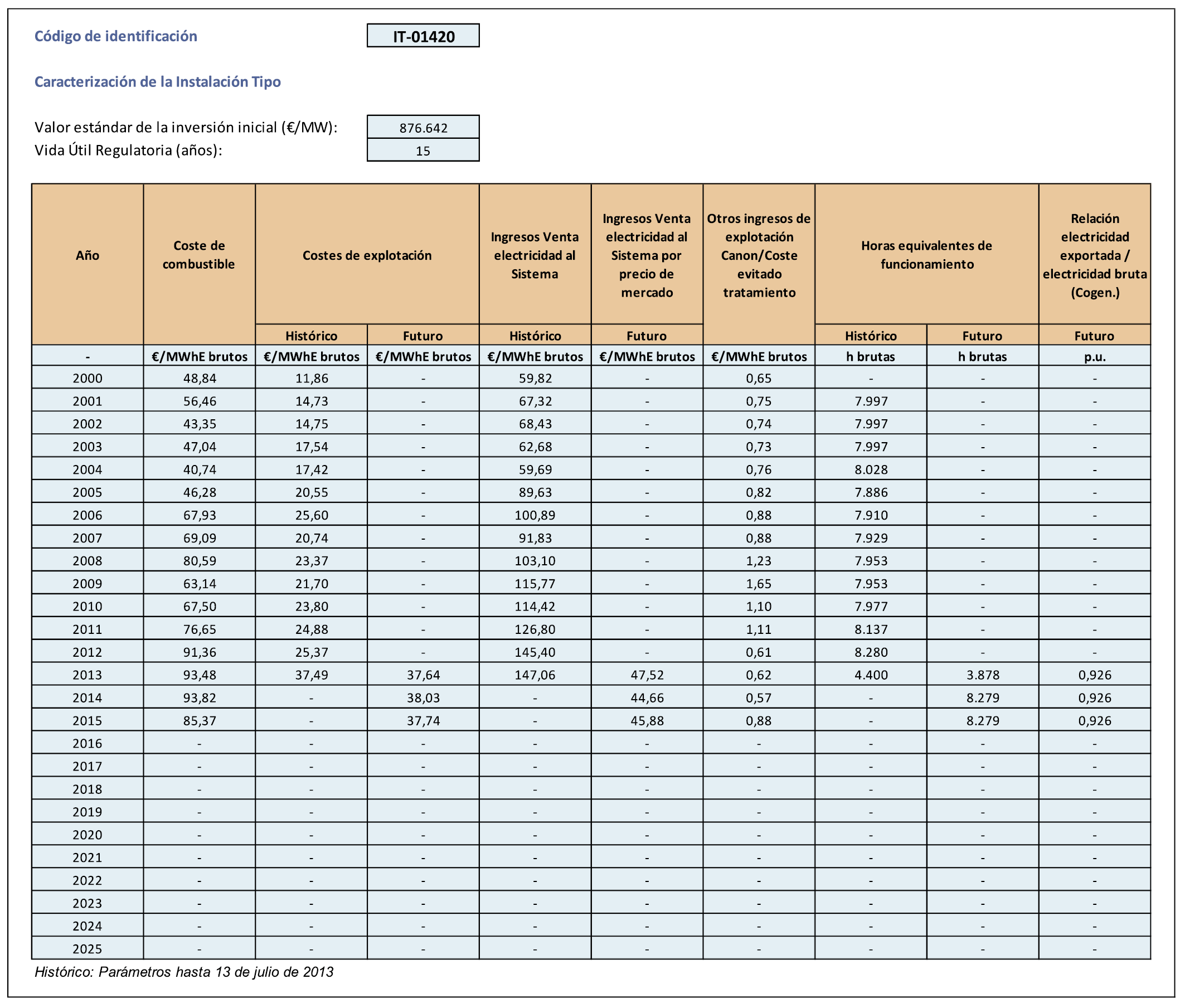Select the regulatory useful life value 15
Image resolution: width=1185 pixels, height=1008 pixels.
pyautogui.click(x=423, y=151)
